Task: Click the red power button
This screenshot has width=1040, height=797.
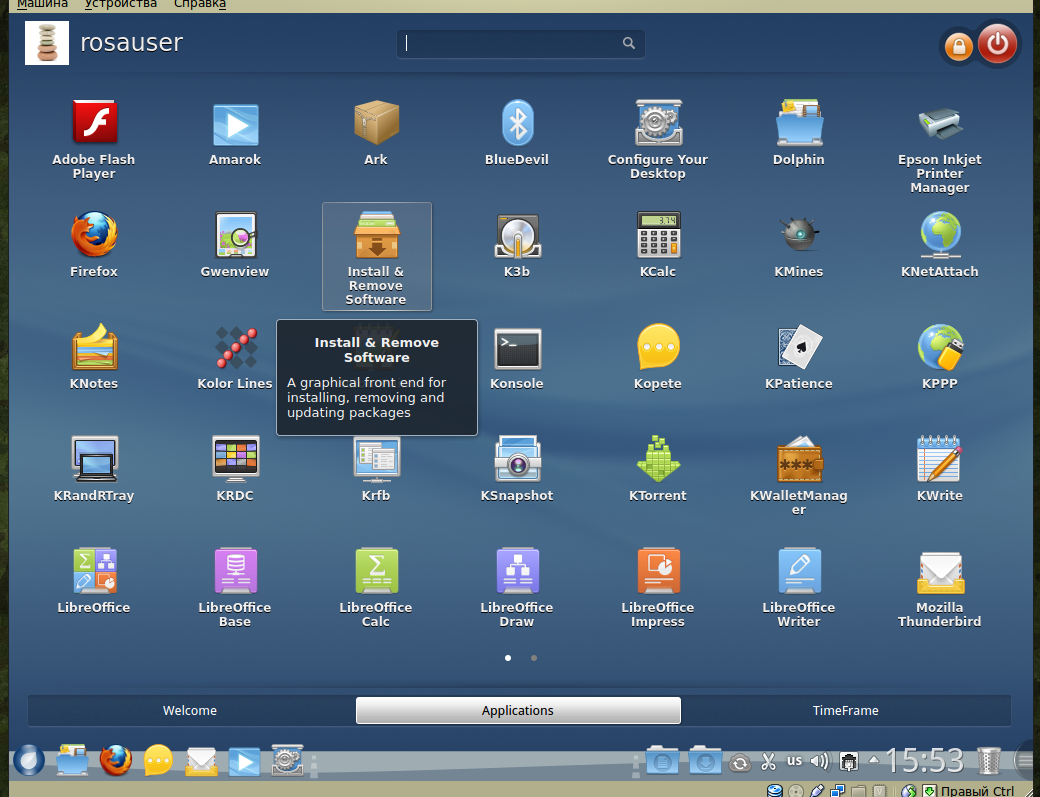Action: [997, 45]
